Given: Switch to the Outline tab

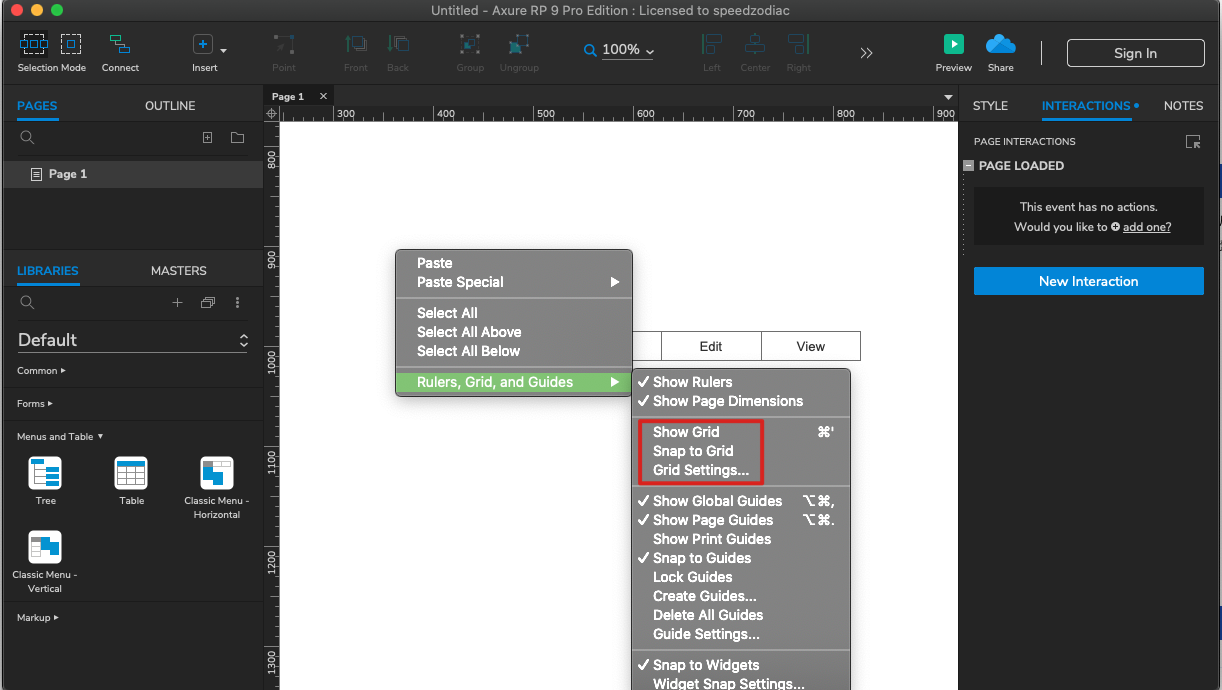Looking at the screenshot, I should click(170, 106).
